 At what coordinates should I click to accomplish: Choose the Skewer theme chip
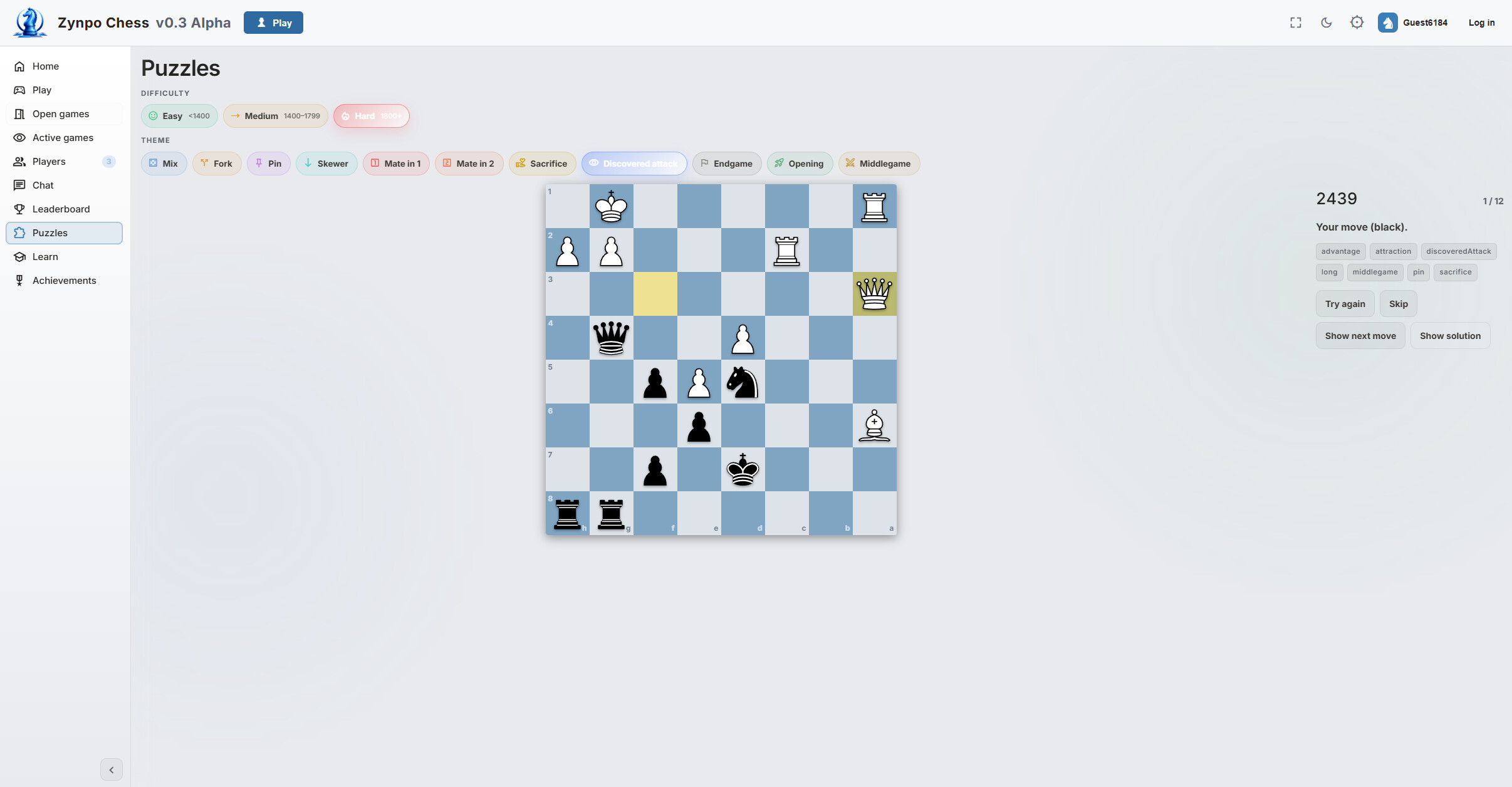pos(326,164)
